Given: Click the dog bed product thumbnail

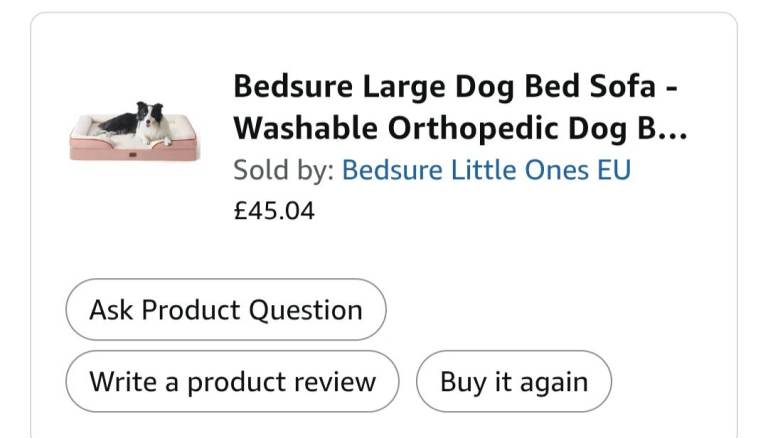Looking at the screenshot, I should coord(135,130).
